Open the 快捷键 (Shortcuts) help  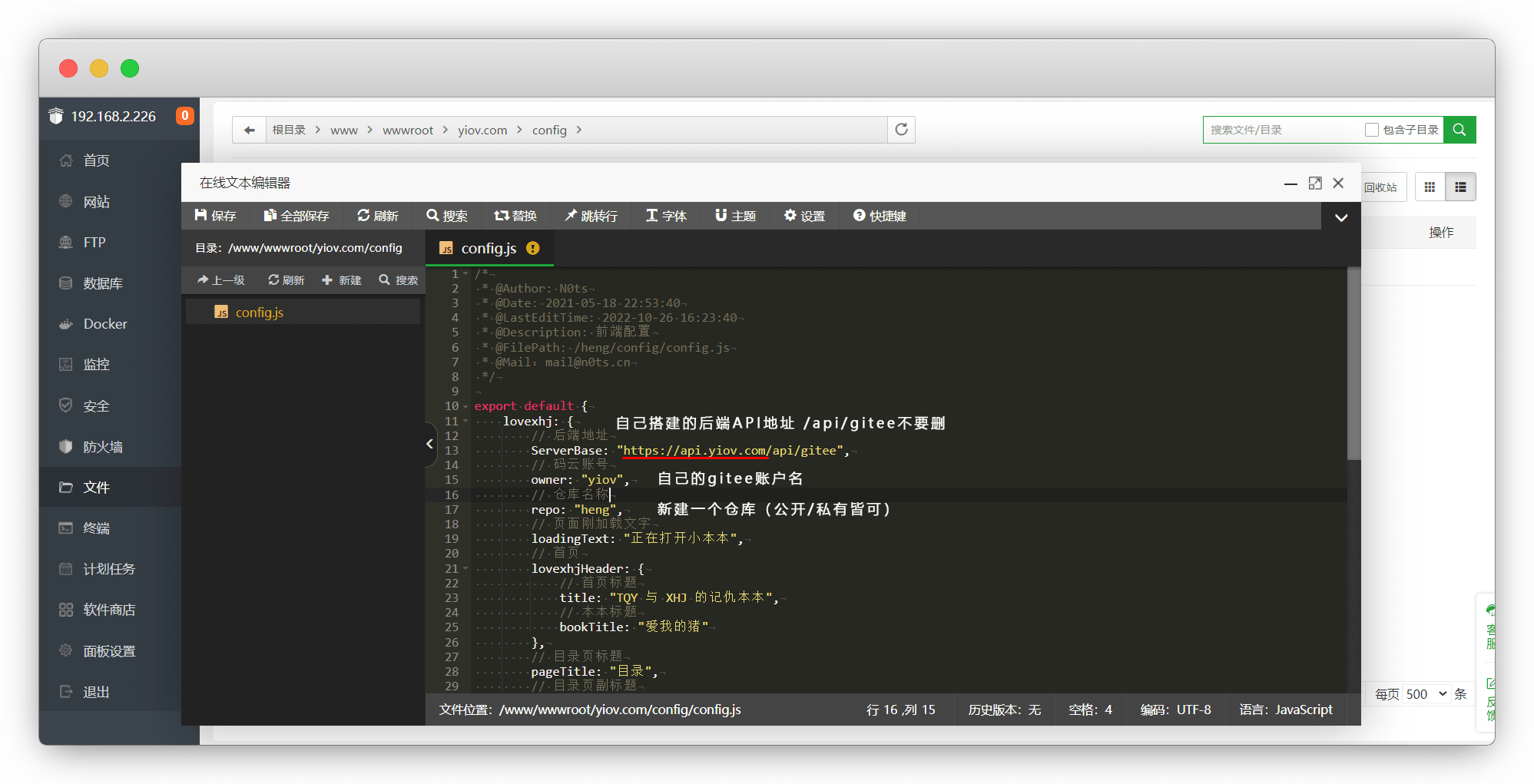point(880,216)
